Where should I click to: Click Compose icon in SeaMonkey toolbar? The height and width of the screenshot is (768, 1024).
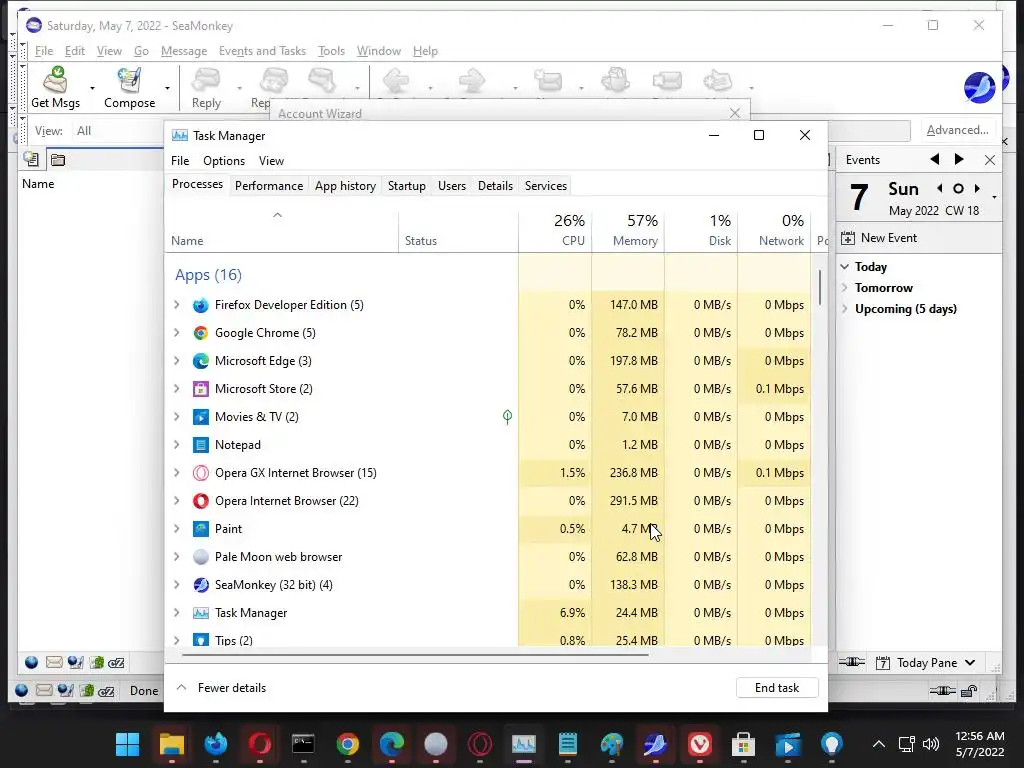(x=129, y=80)
